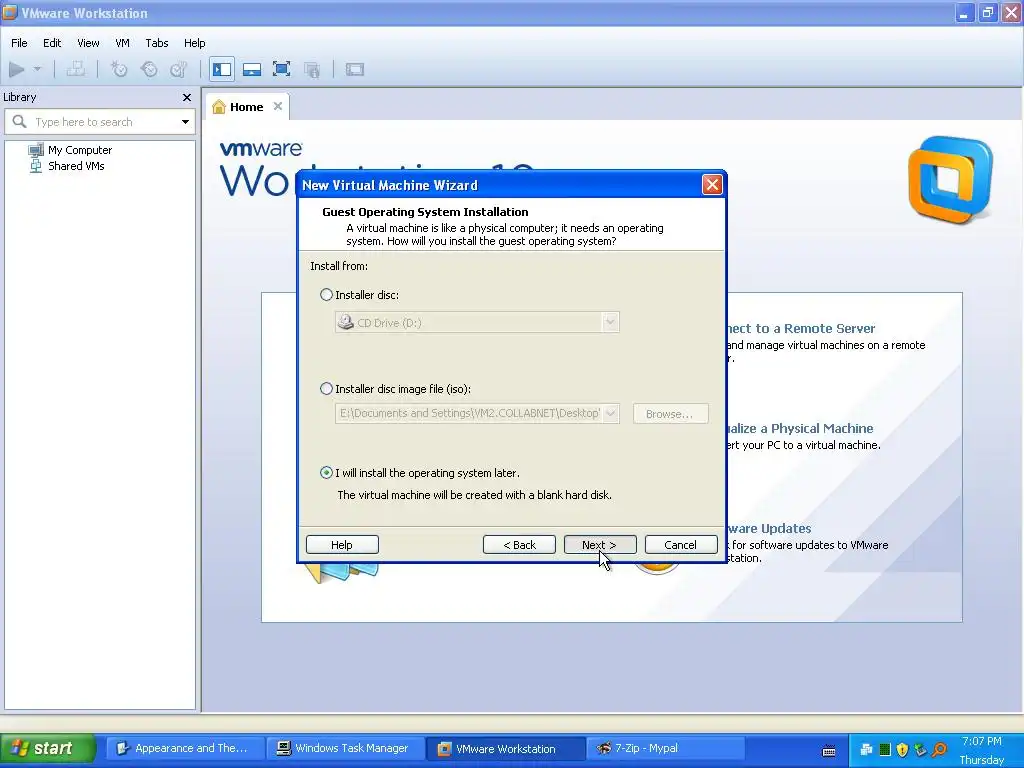Screen dimensions: 1024x768
Task: Open the power options dropdown arrow in toolbar
Action: pos(37,69)
